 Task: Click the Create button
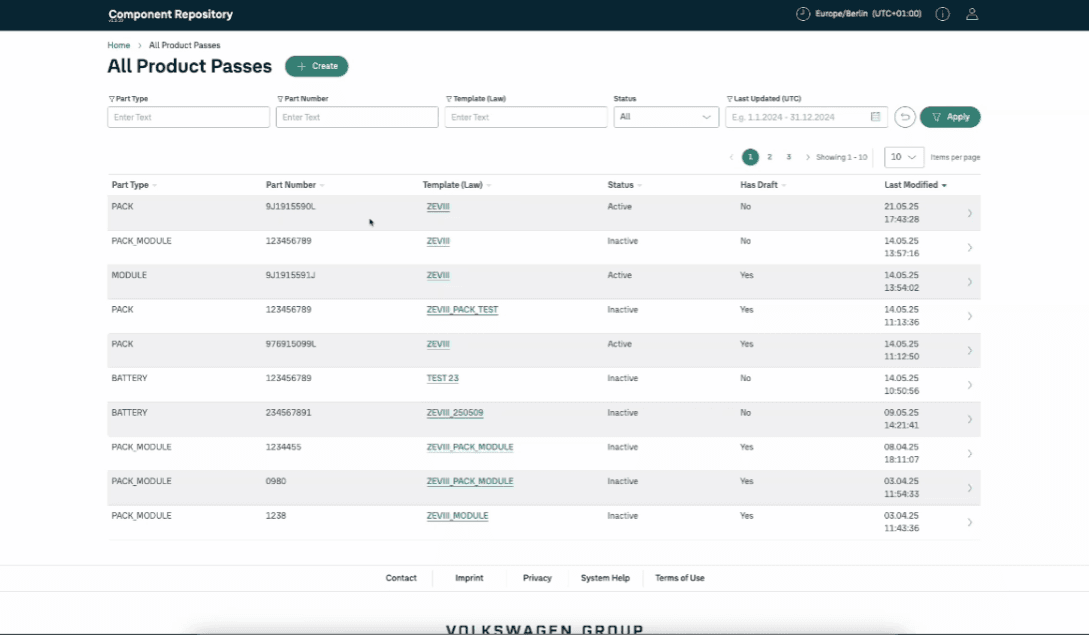click(316, 66)
